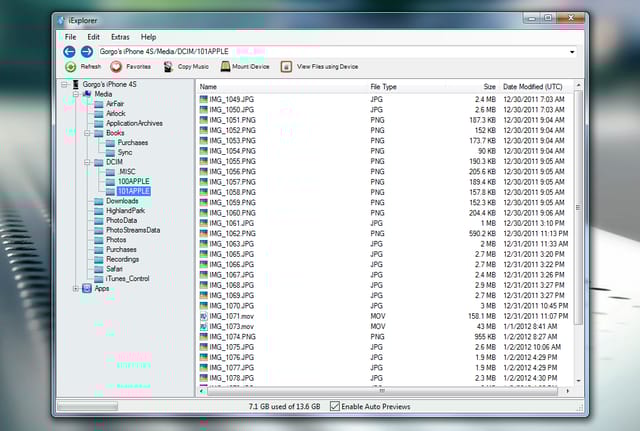Click the Downloads folder icon
Screen dimensions: 640x431
point(99,201)
